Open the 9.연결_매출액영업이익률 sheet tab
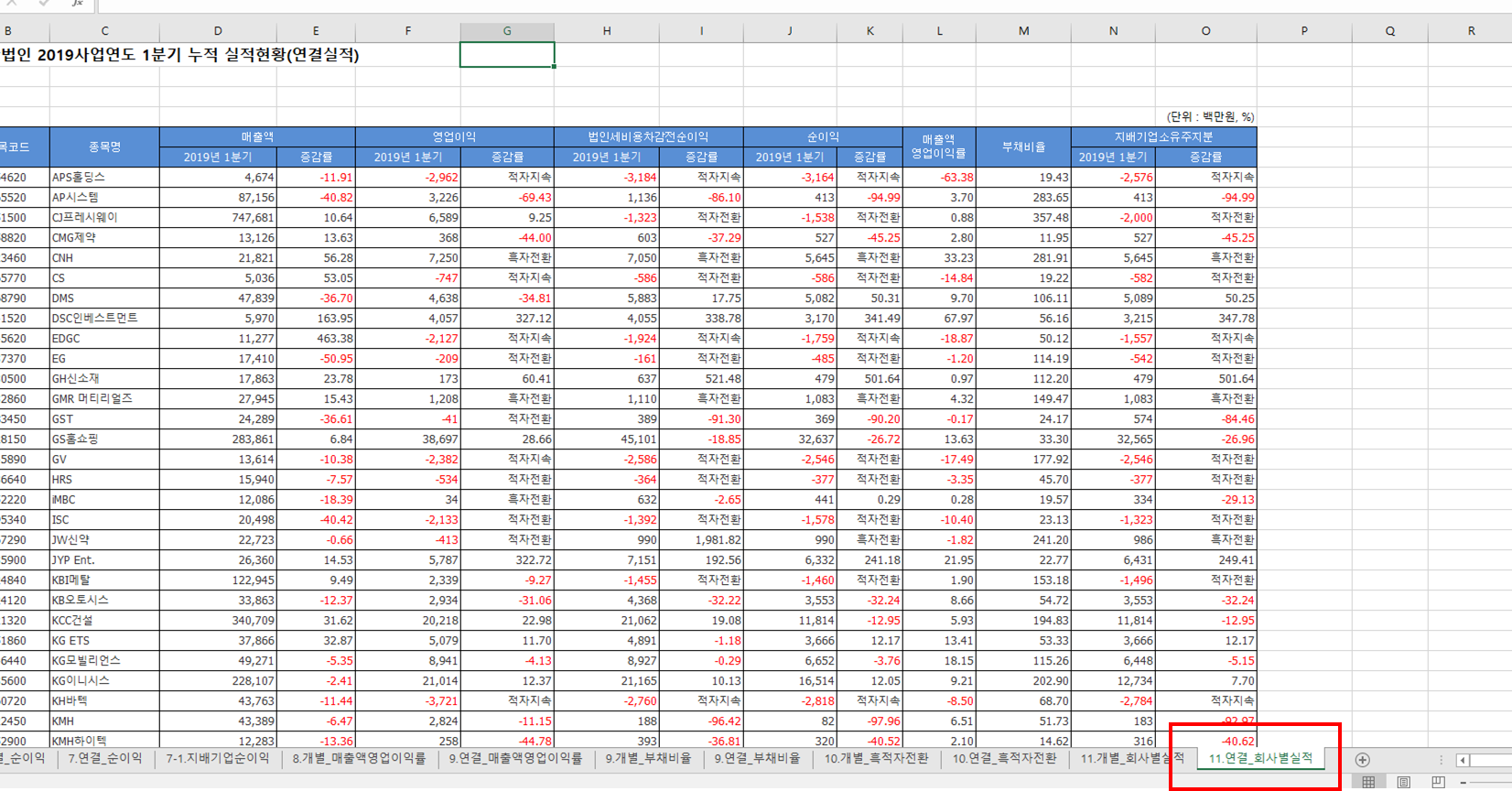Viewport: 1512px width, 791px height. pos(515,758)
